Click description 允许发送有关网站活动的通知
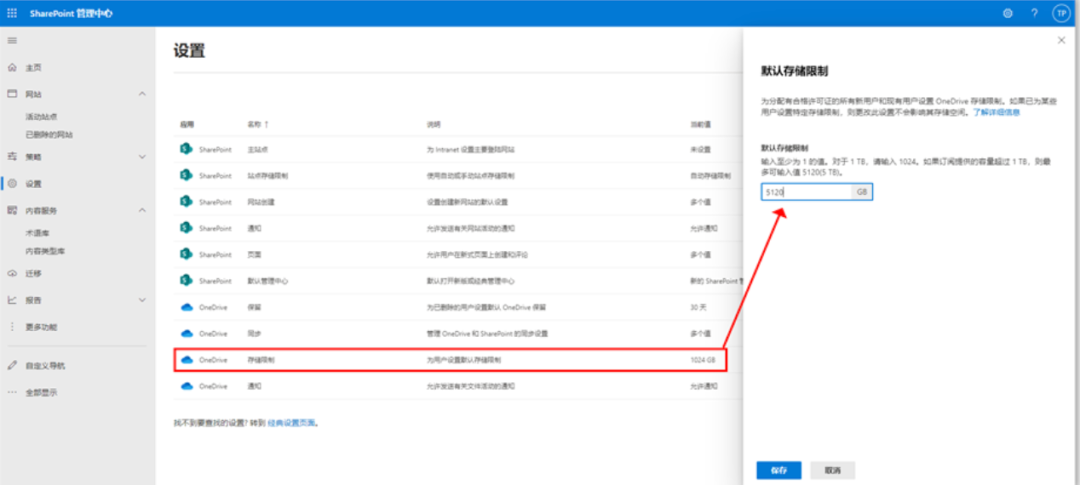The width and height of the screenshot is (1080, 485). click(x=470, y=228)
